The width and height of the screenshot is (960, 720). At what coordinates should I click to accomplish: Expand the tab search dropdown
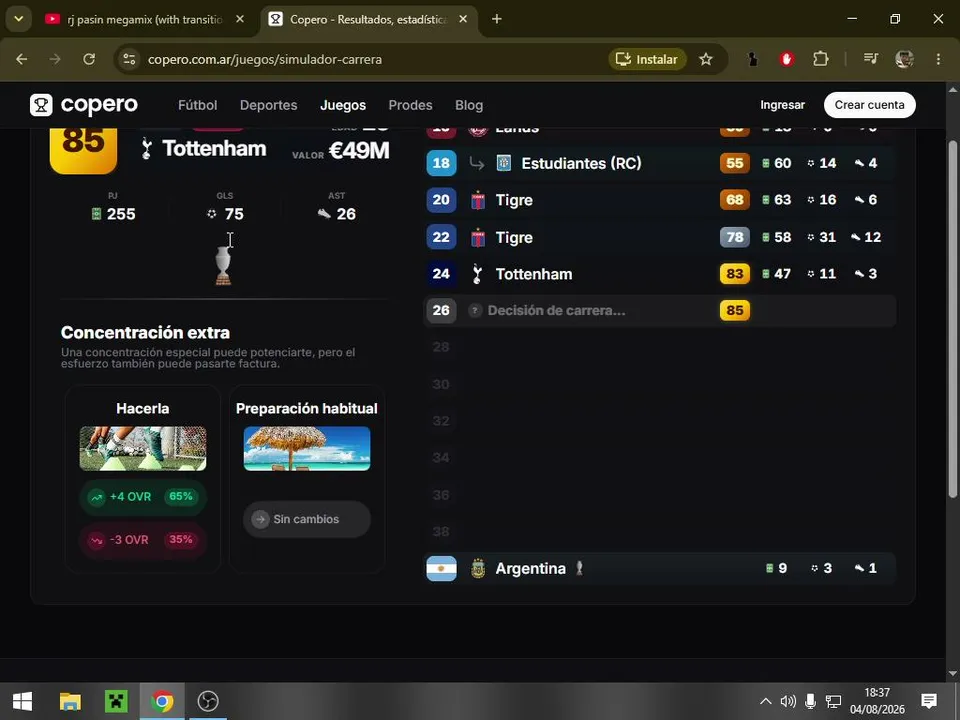[19, 19]
